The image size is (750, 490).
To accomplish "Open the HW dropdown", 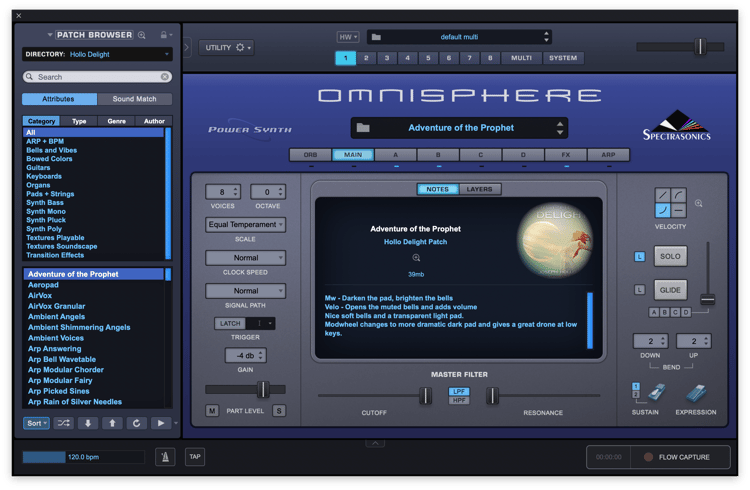I will (x=348, y=37).
